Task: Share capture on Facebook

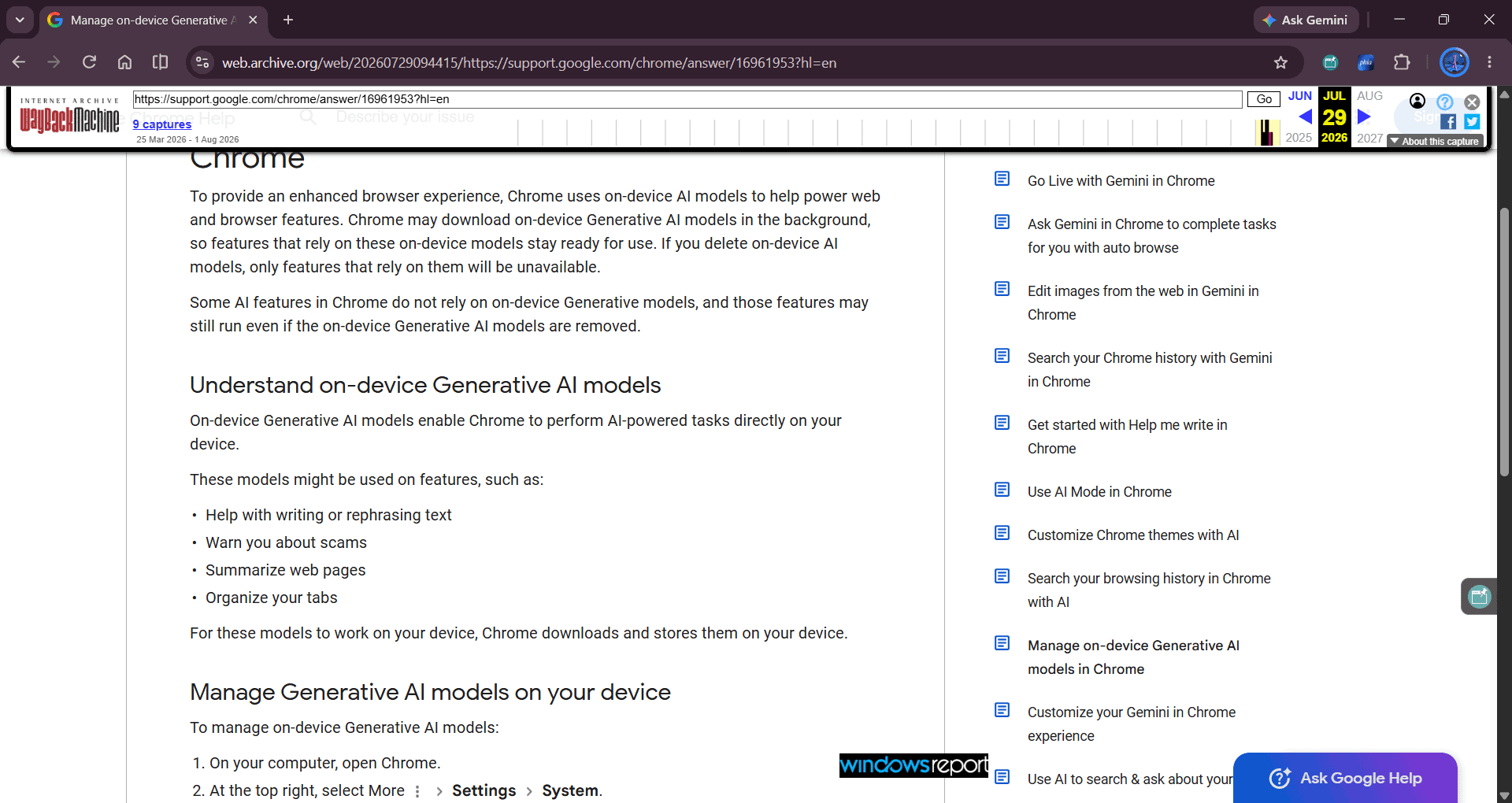Action: click(x=1448, y=122)
